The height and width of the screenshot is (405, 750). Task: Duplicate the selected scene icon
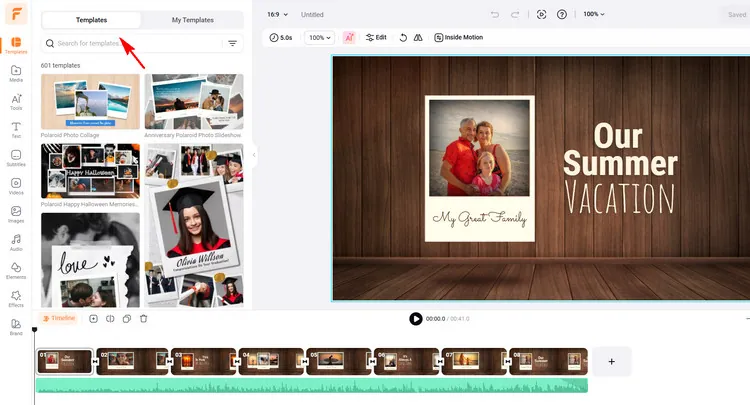(127, 318)
